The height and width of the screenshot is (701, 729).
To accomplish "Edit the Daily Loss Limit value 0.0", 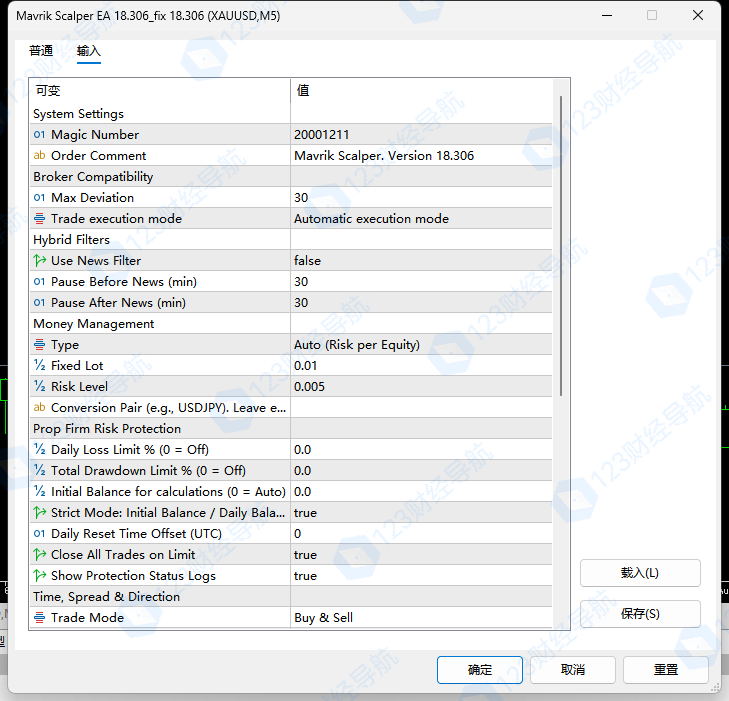I will pyautogui.click(x=421, y=450).
